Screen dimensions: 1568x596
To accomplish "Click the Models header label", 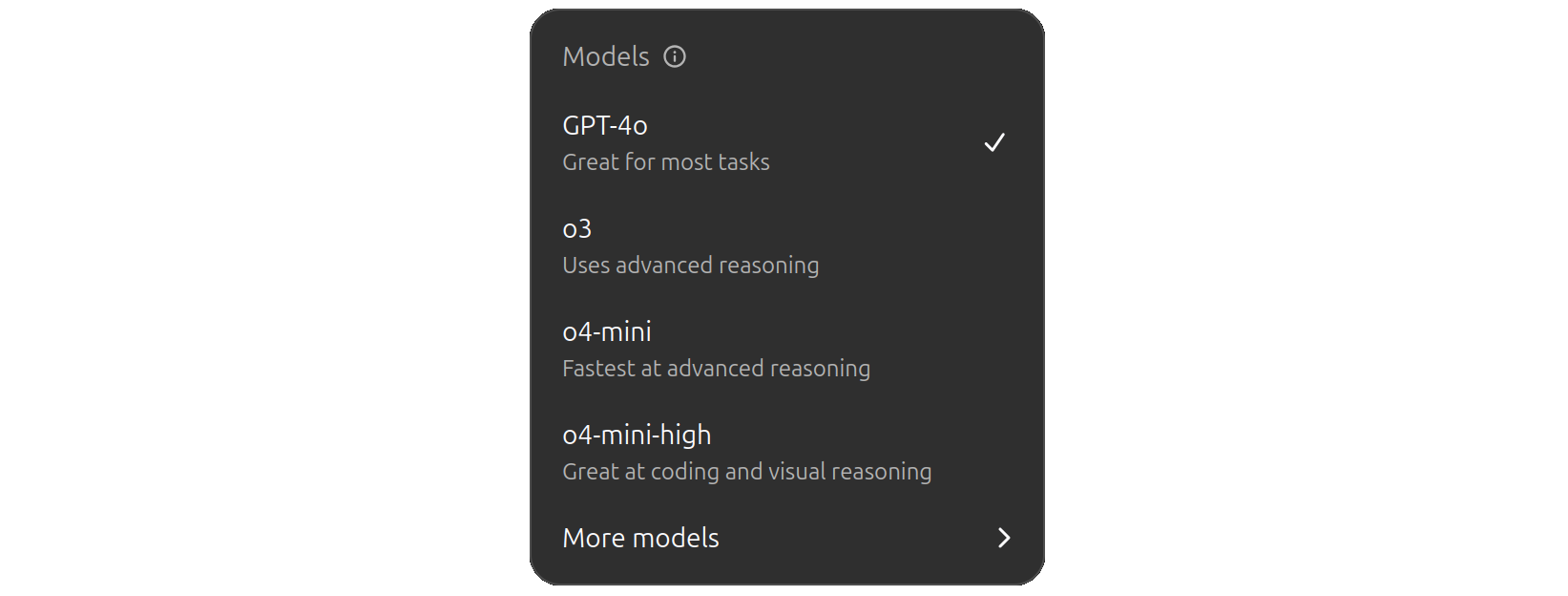I will 606,56.
